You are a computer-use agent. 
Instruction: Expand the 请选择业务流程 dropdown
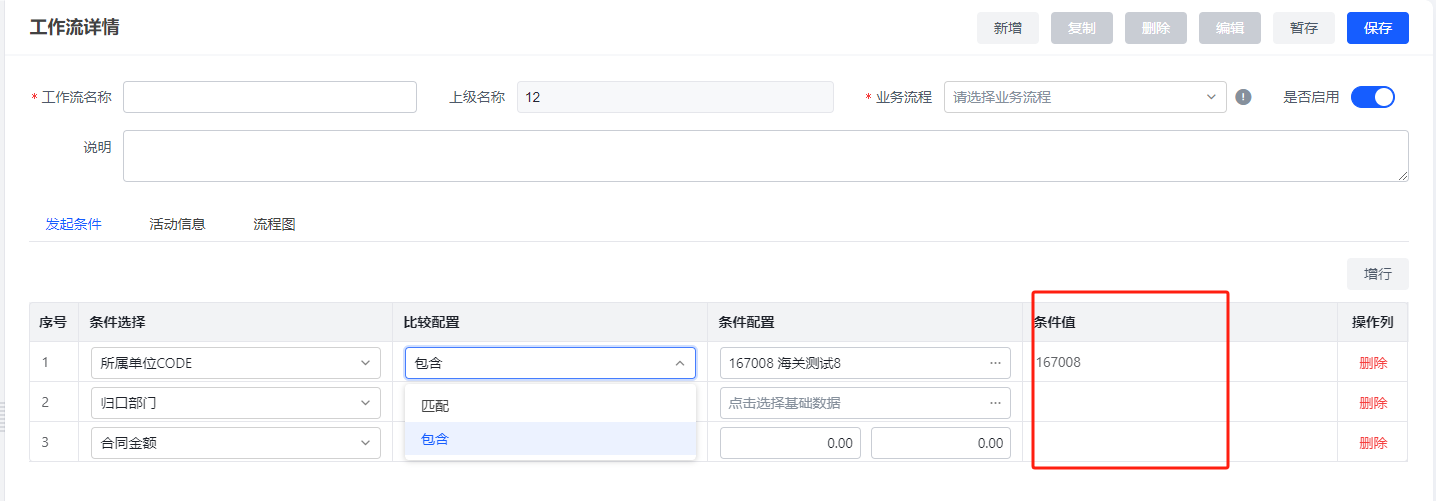tap(1085, 97)
